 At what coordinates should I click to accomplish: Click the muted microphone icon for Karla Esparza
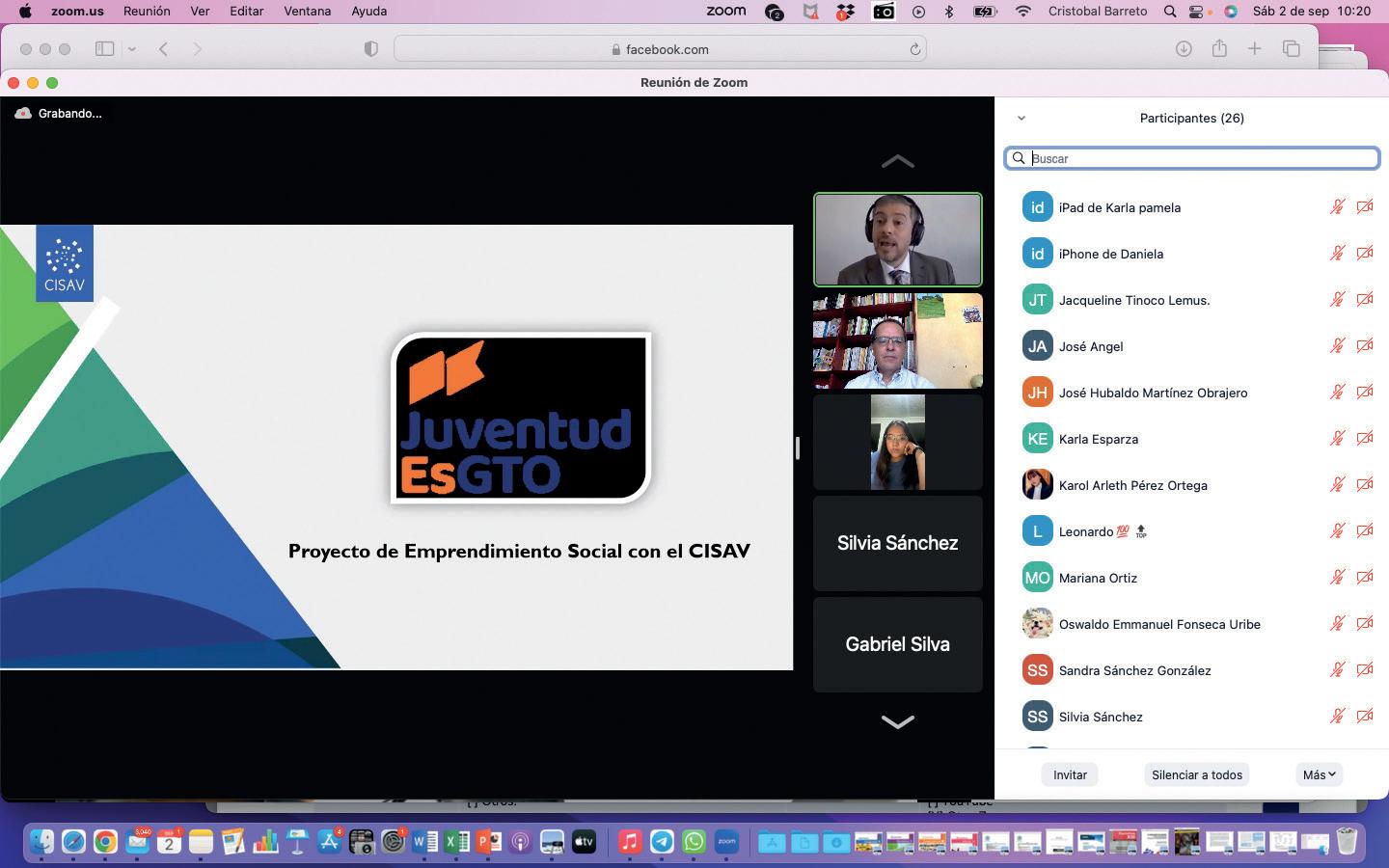click(x=1338, y=439)
